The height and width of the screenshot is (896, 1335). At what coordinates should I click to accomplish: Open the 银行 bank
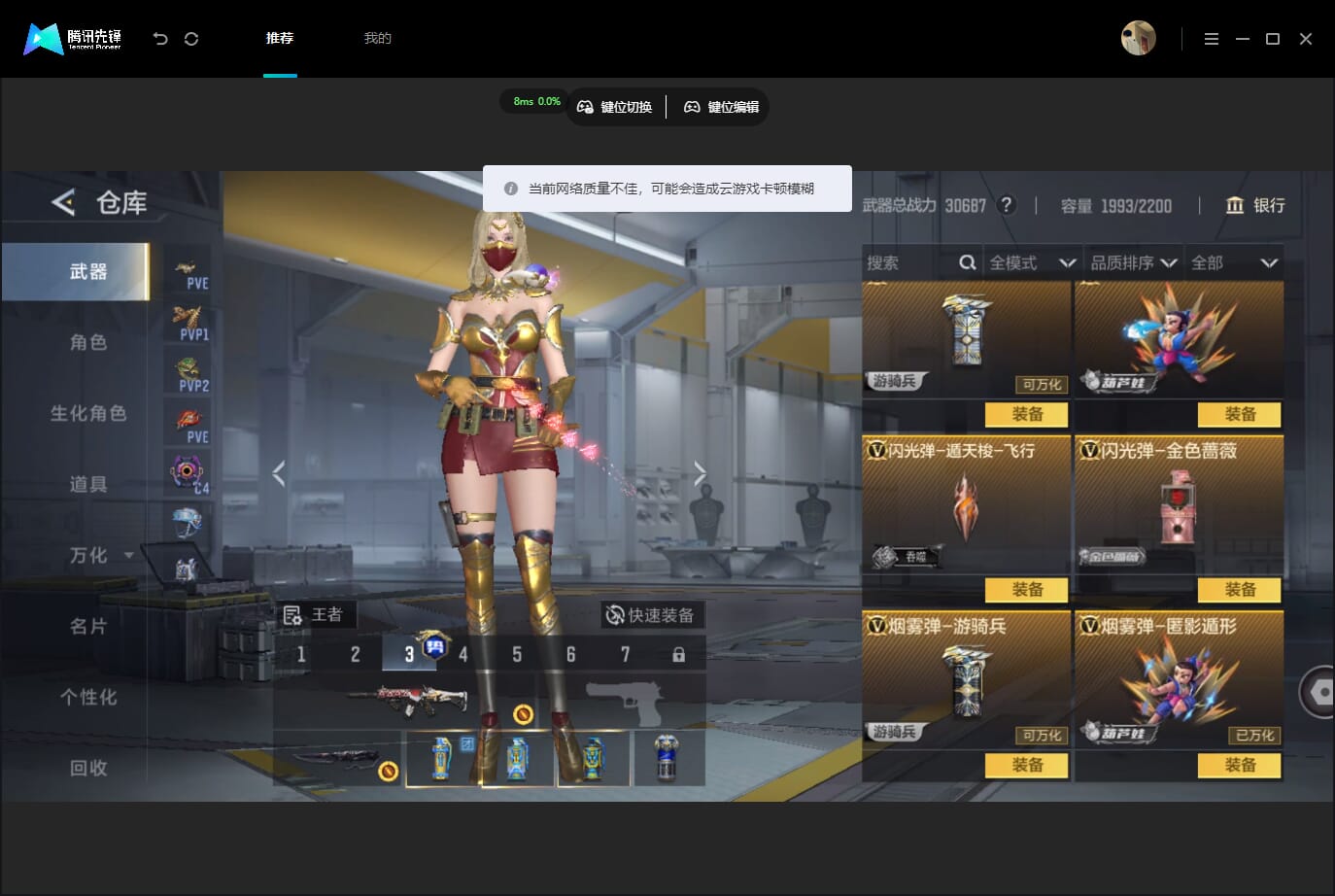coord(1255,205)
